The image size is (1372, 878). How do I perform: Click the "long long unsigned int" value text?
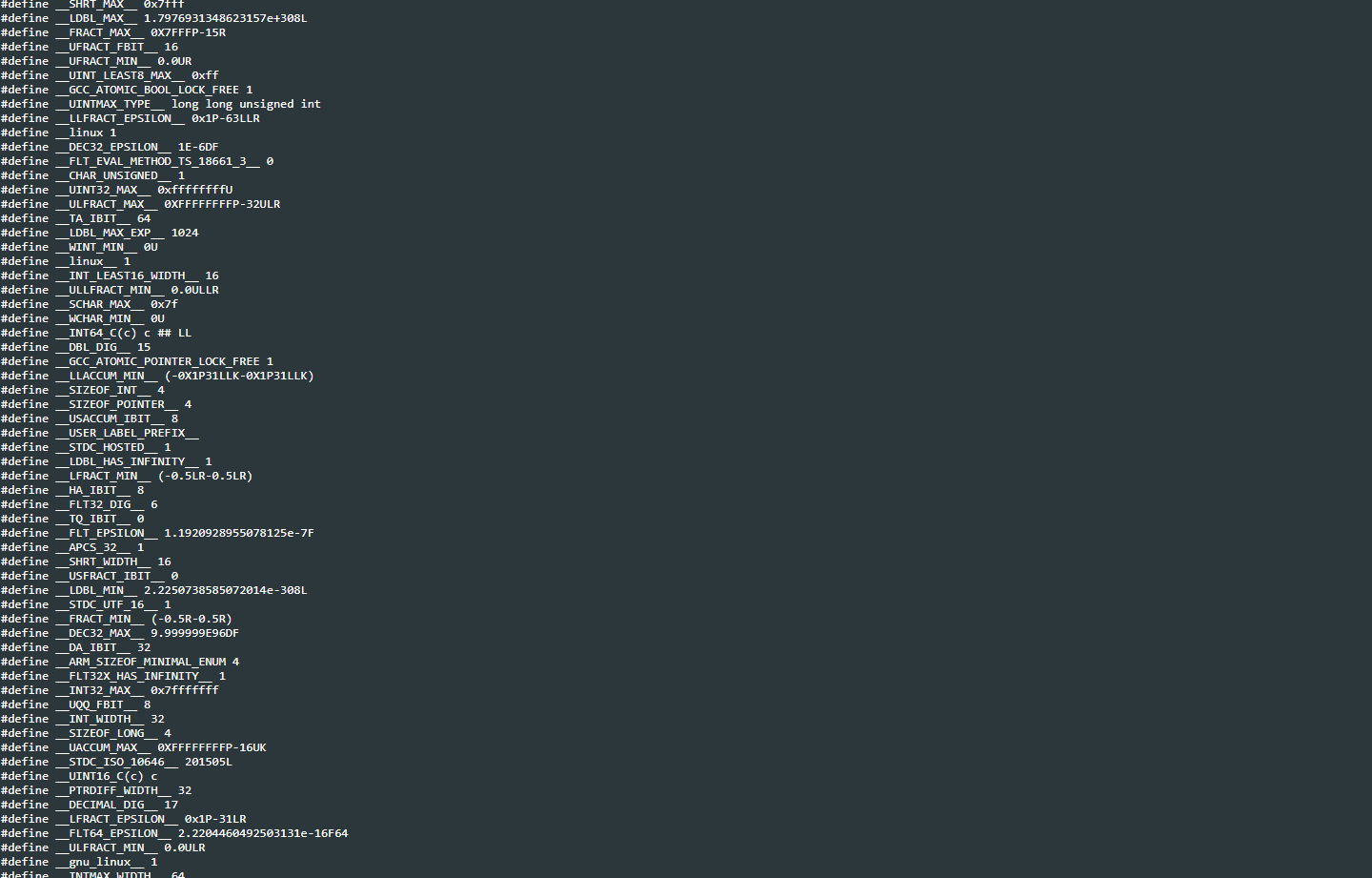[246, 104]
